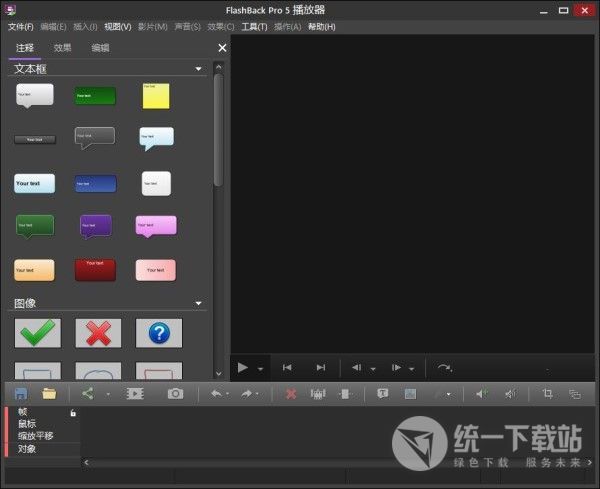
Task: Collapse the 文本框 section
Action: (x=199, y=70)
